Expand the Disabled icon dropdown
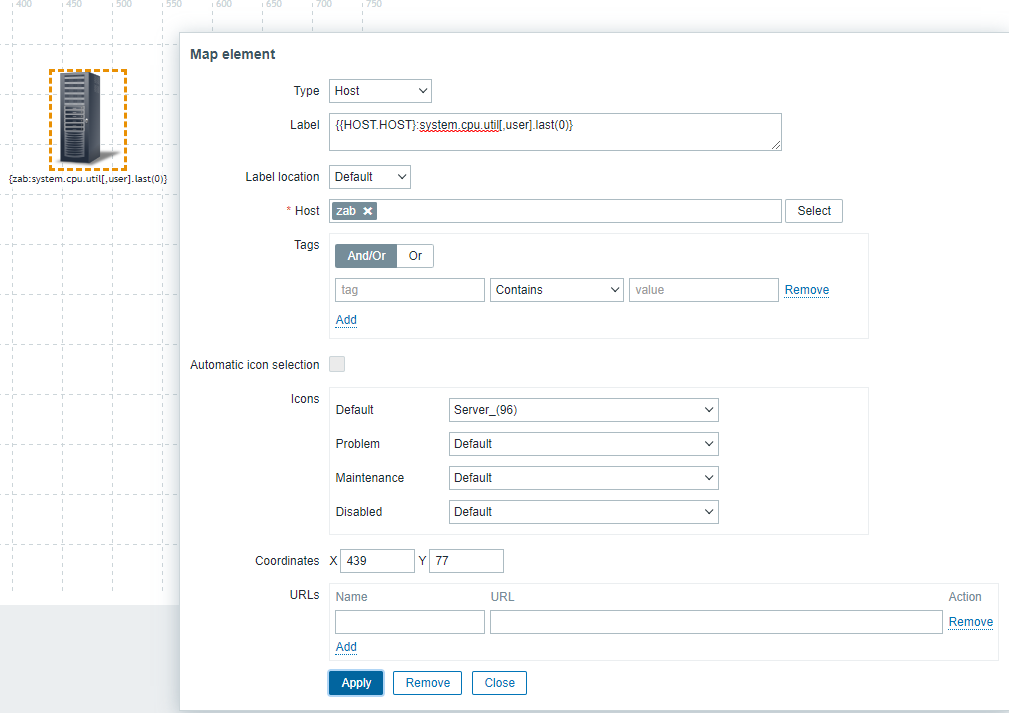 (584, 512)
